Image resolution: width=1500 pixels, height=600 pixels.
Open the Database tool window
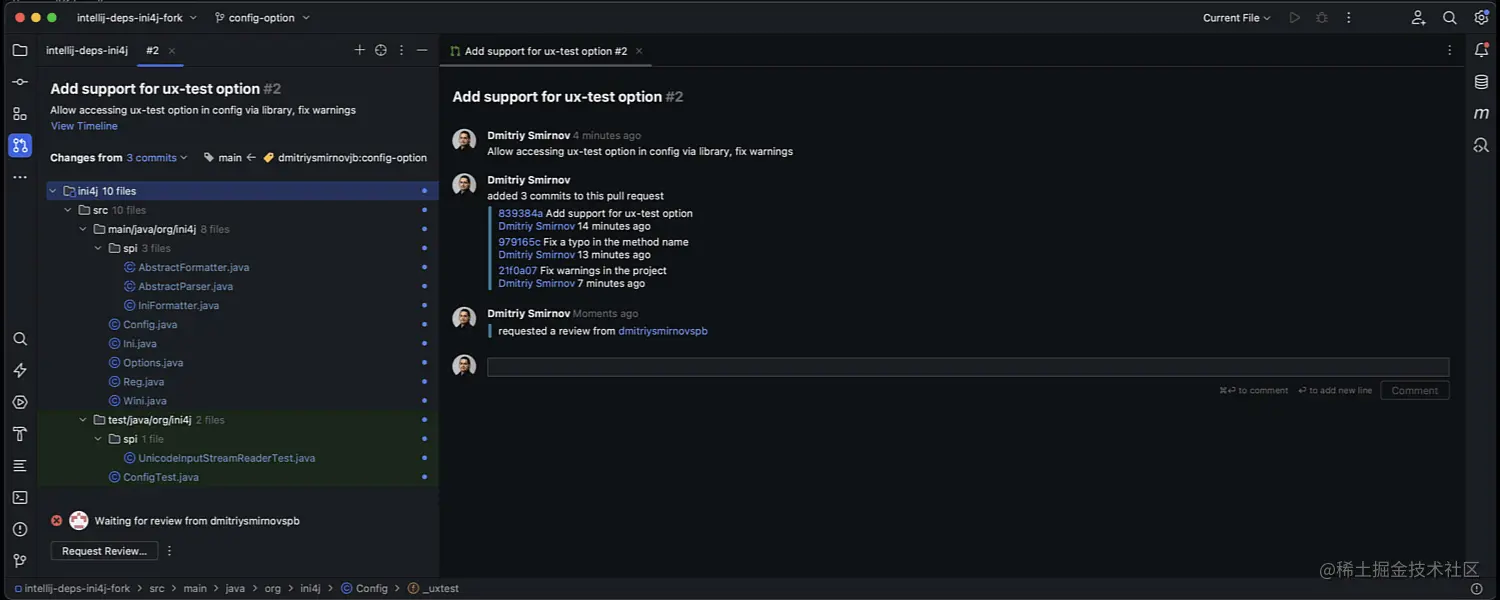click(1482, 82)
